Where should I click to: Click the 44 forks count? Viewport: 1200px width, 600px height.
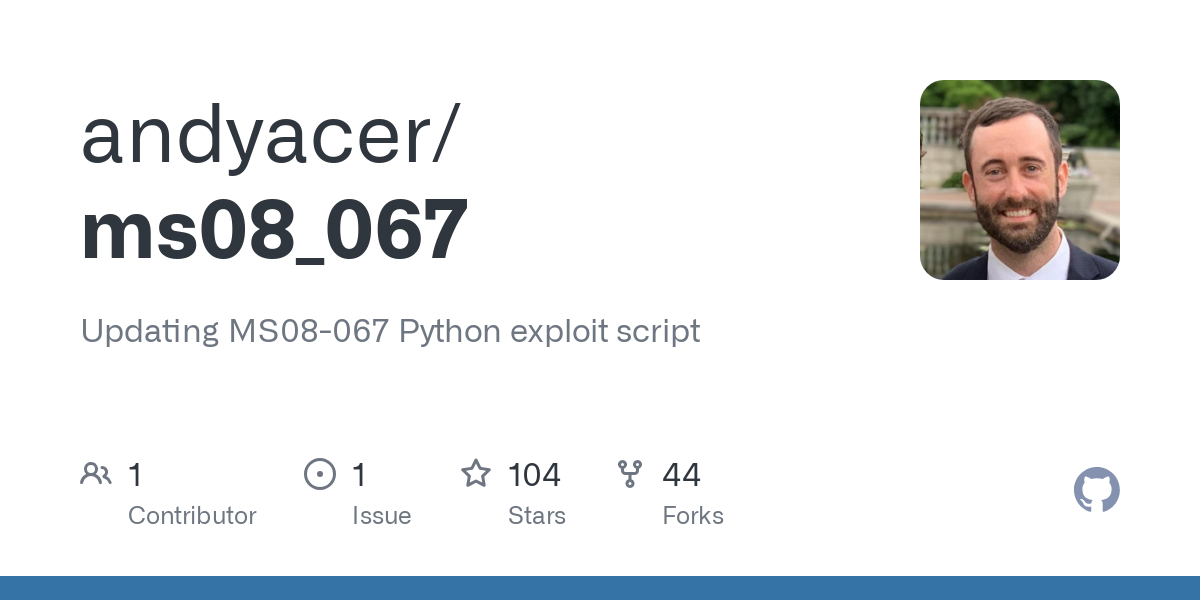681,474
